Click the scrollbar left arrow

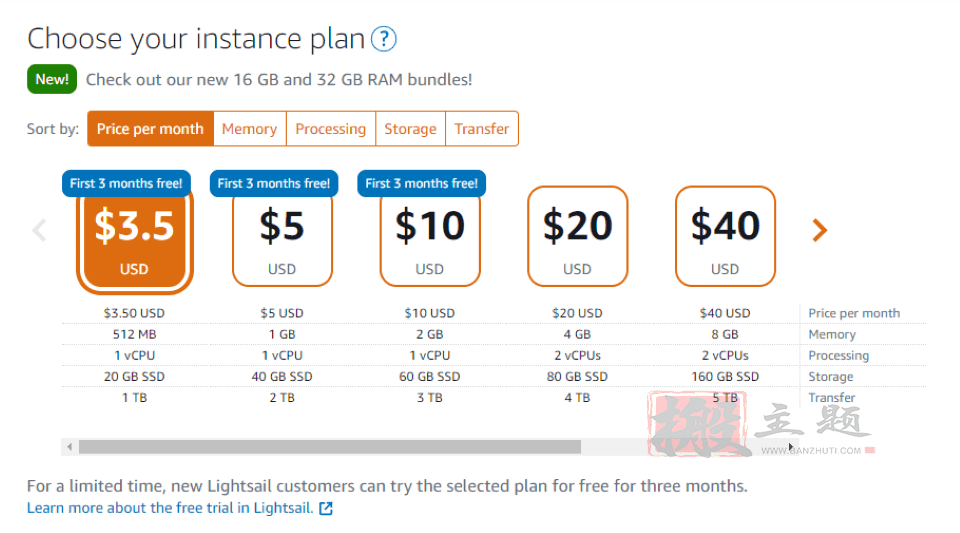[x=69, y=447]
